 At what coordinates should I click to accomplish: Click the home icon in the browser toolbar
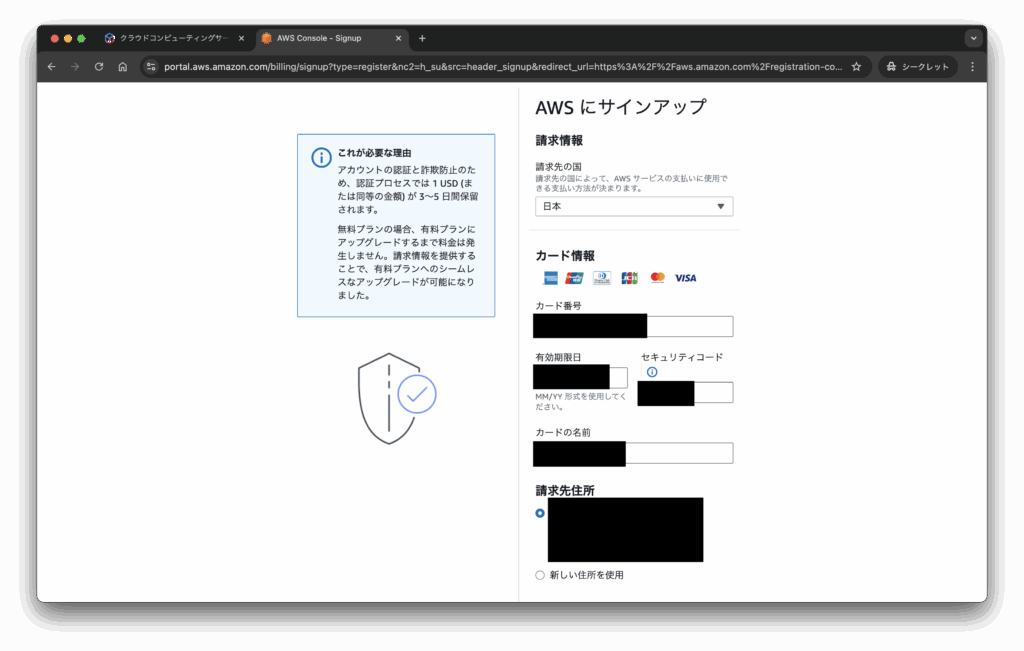pos(122,66)
